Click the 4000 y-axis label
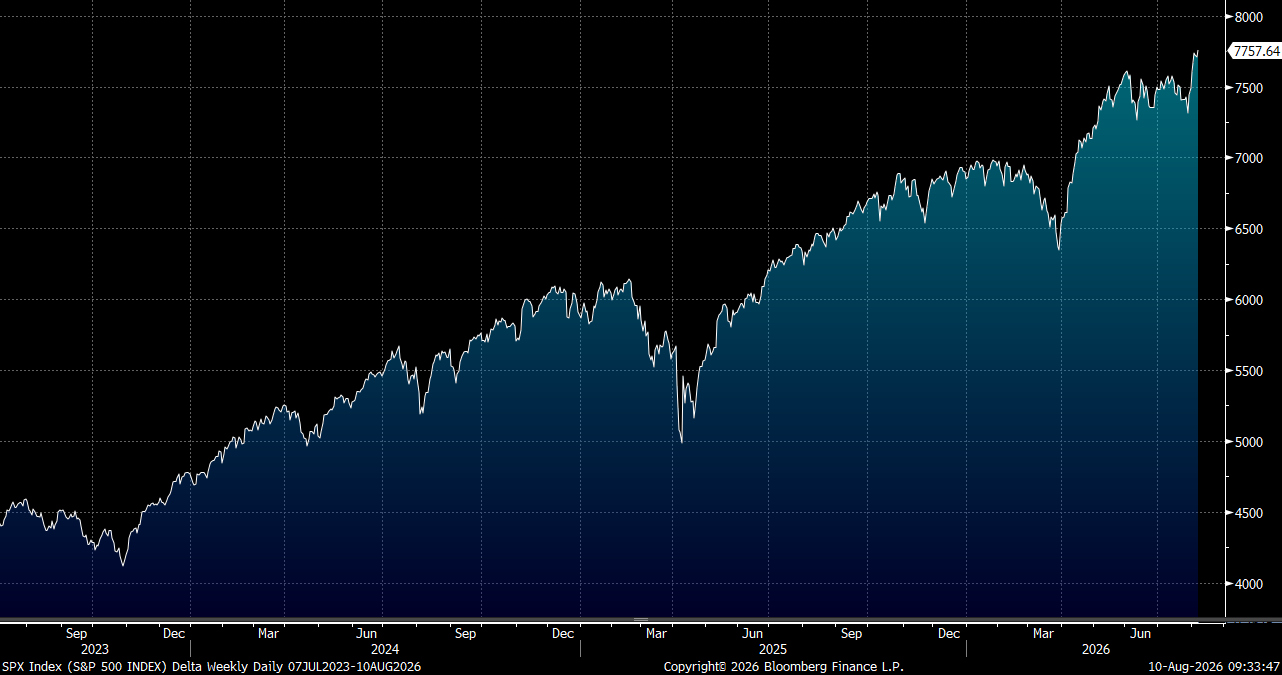Viewport: 1282px width, 675px height. tap(1248, 584)
